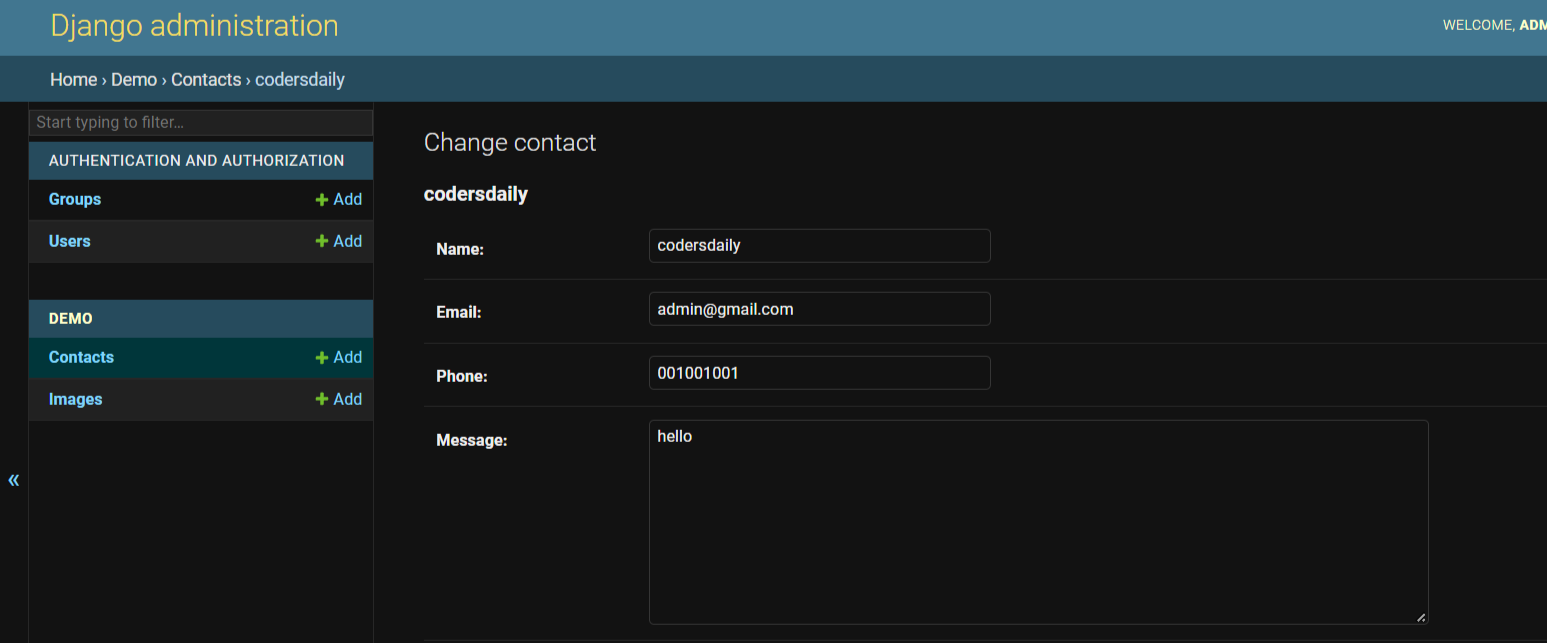Go back to Contacts via breadcrumb
The image size is (1547, 643).
[206, 80]
